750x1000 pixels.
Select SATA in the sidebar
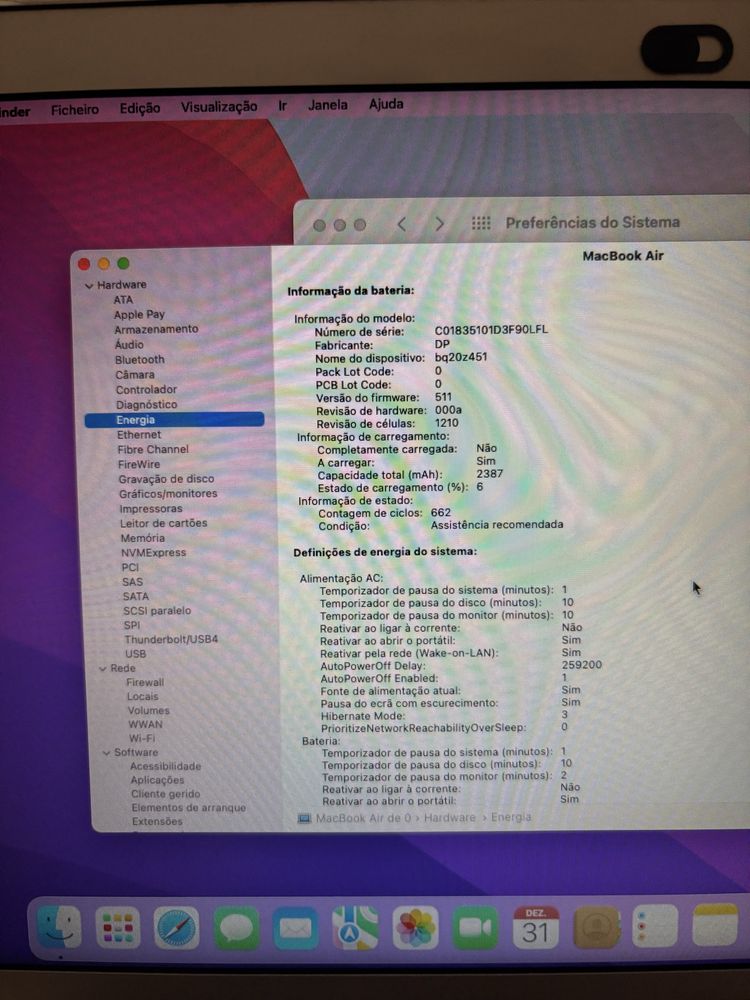[136, 597]
